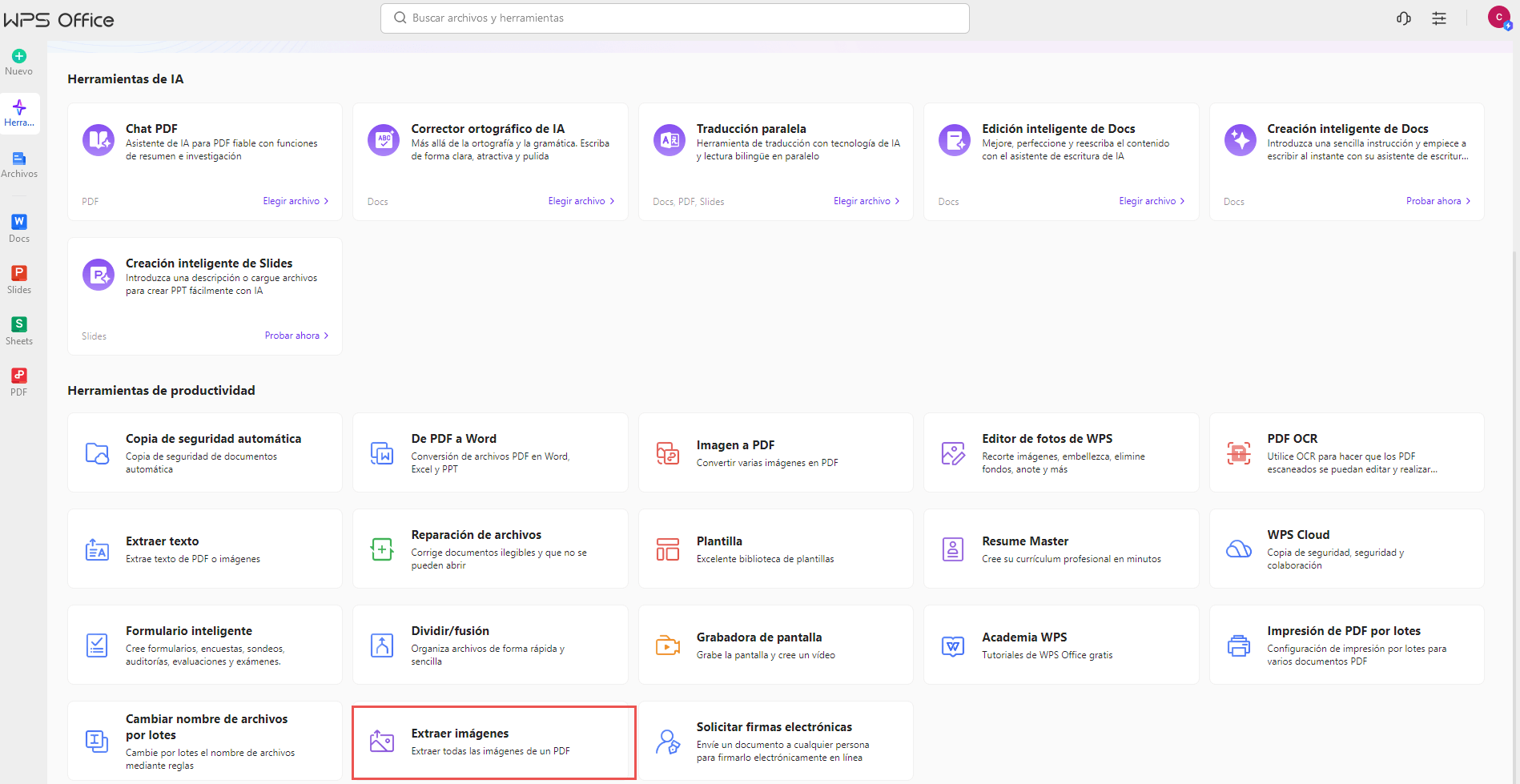
Task: Expand Probar ahora arrow for Creación inteligente de Docs
Action: pyautogui.click(x=1468, y=201)
